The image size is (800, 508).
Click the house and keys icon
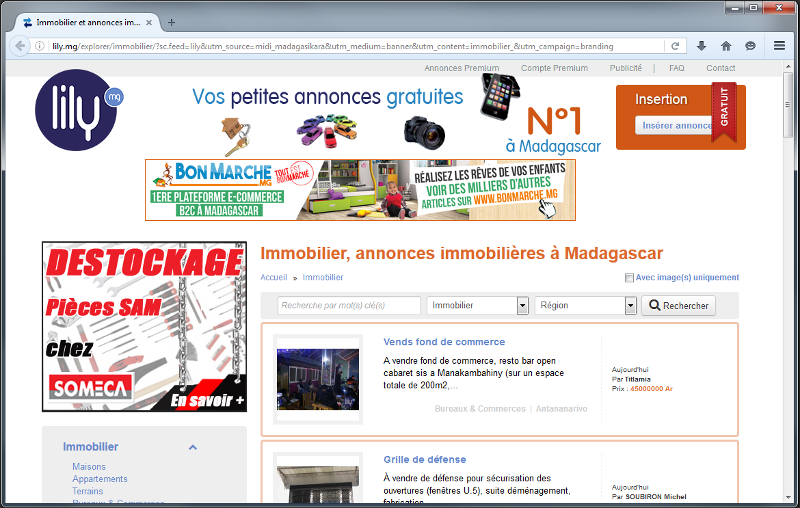click(236, 136)
